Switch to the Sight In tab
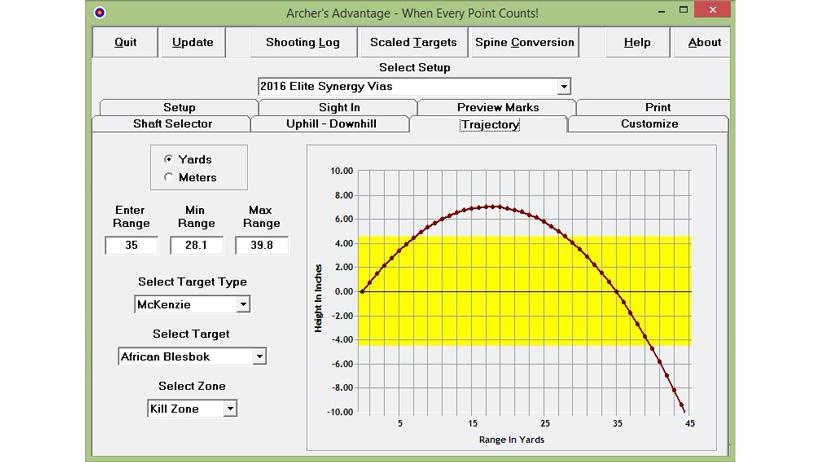Viewport: 820px width, 462px height. point(339,107)
